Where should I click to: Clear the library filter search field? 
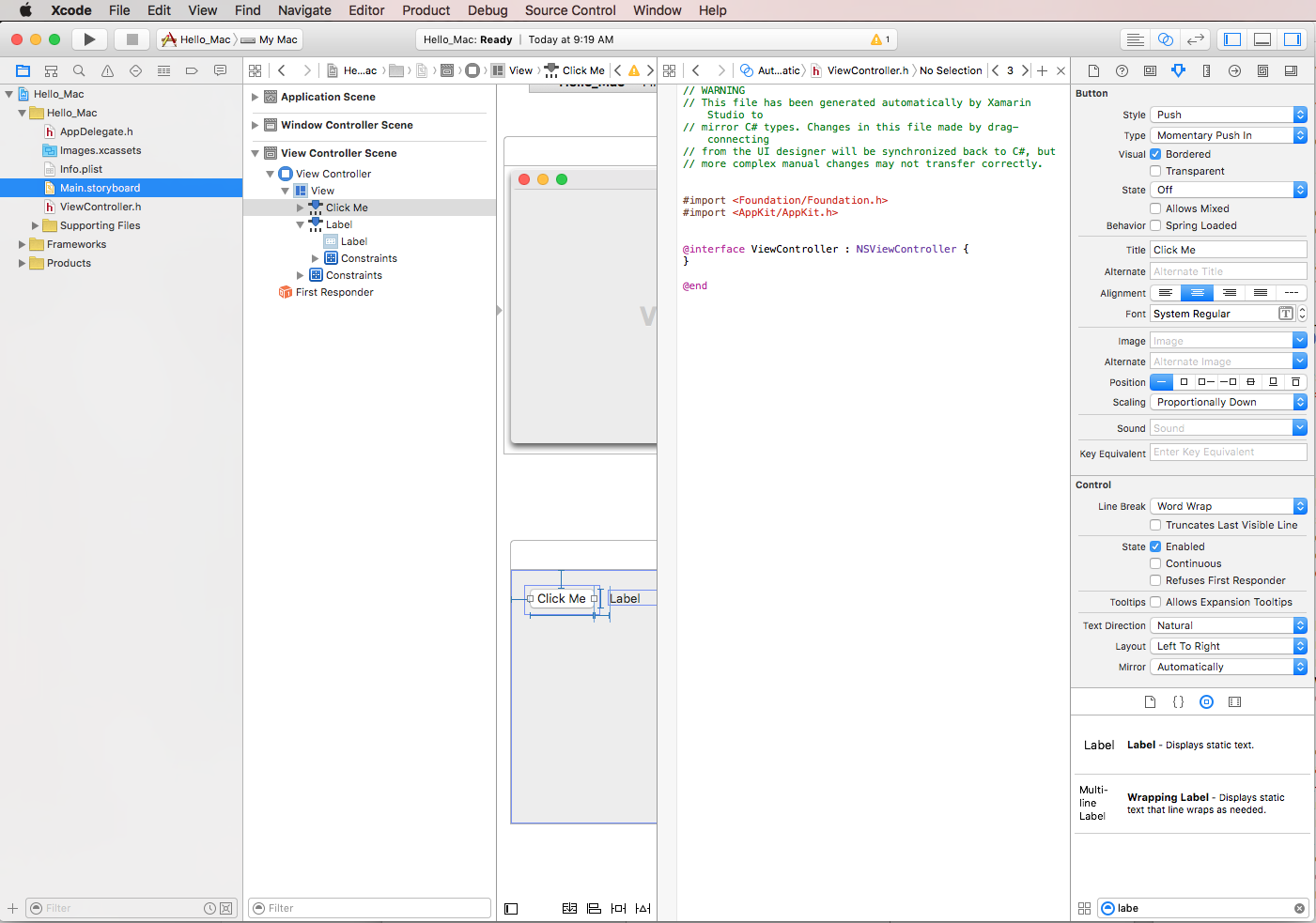pyautogui.click(x=1299, y=908)
